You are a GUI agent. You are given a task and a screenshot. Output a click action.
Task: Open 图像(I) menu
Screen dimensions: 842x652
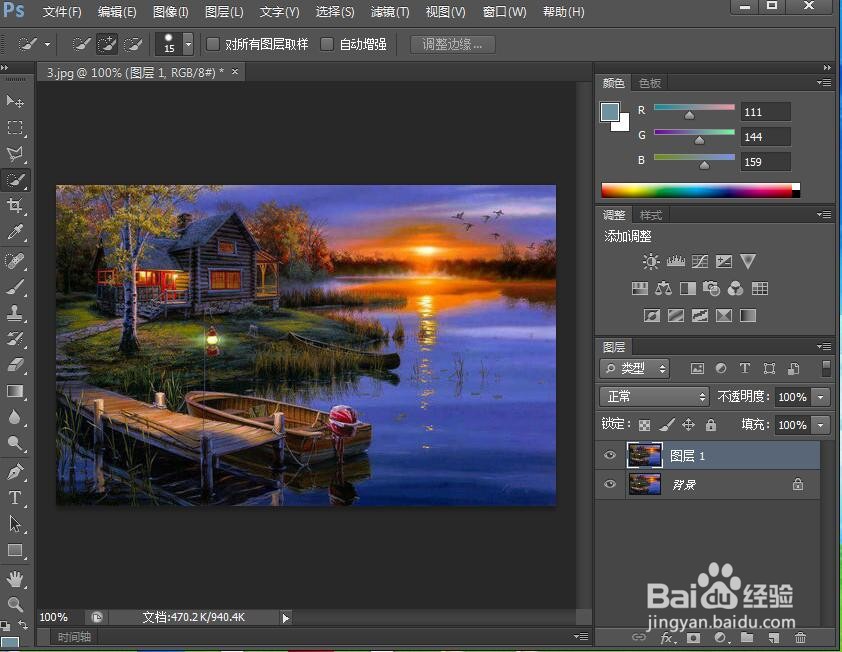[x=170, y=12]
